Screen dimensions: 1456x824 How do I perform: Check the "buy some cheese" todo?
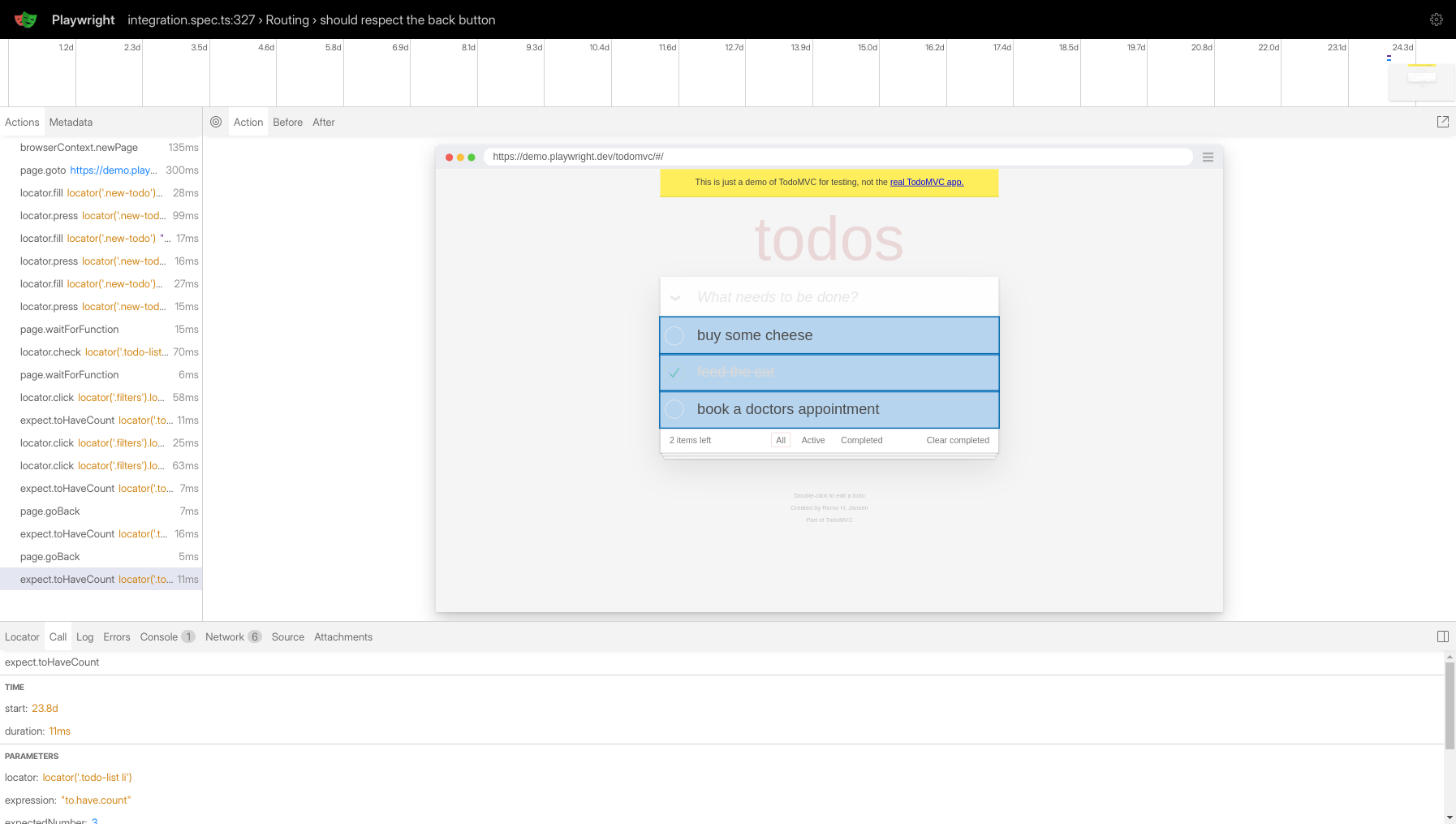click(674, 335)
